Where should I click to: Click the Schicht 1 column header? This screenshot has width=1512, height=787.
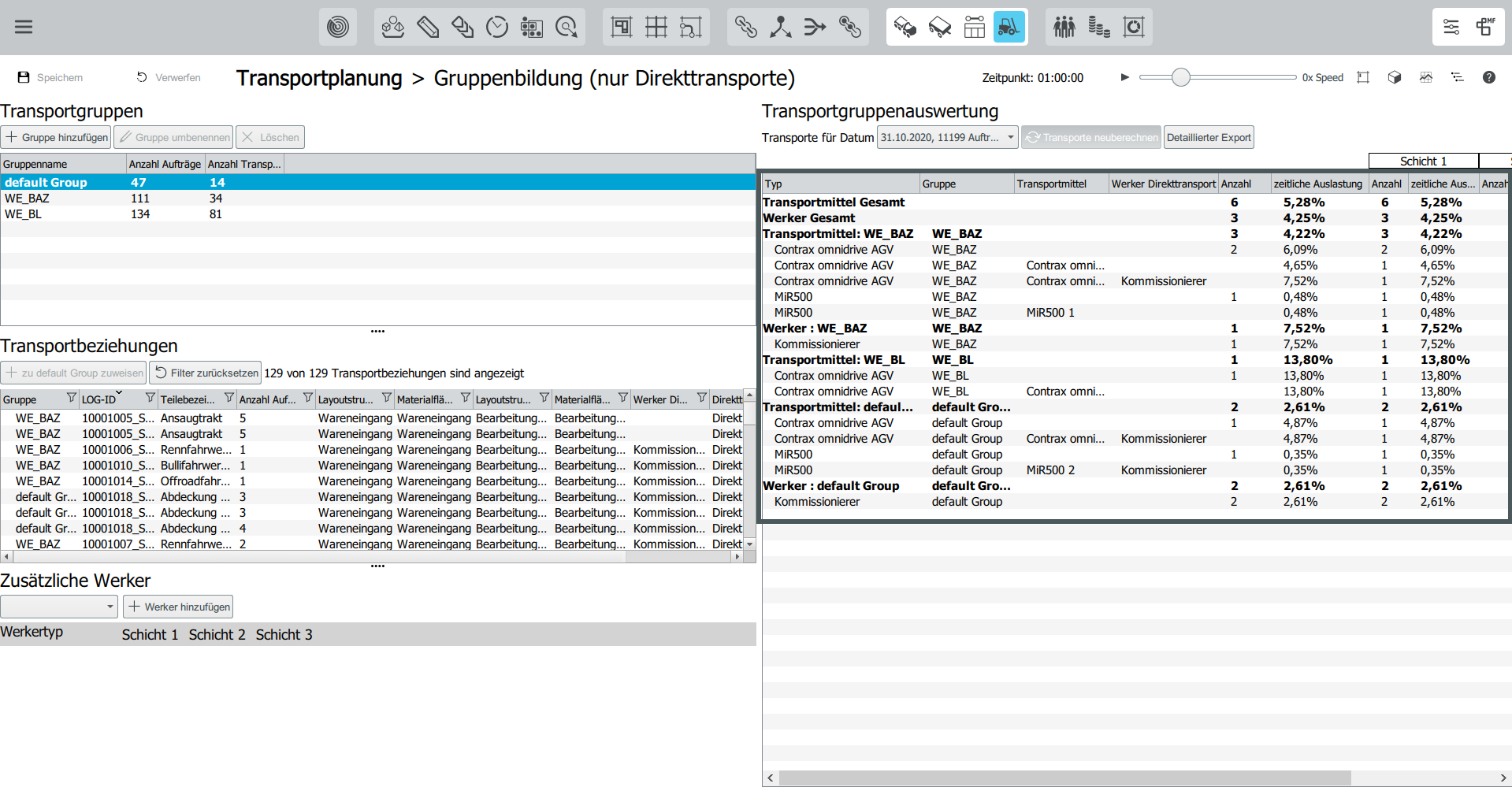1423,161
